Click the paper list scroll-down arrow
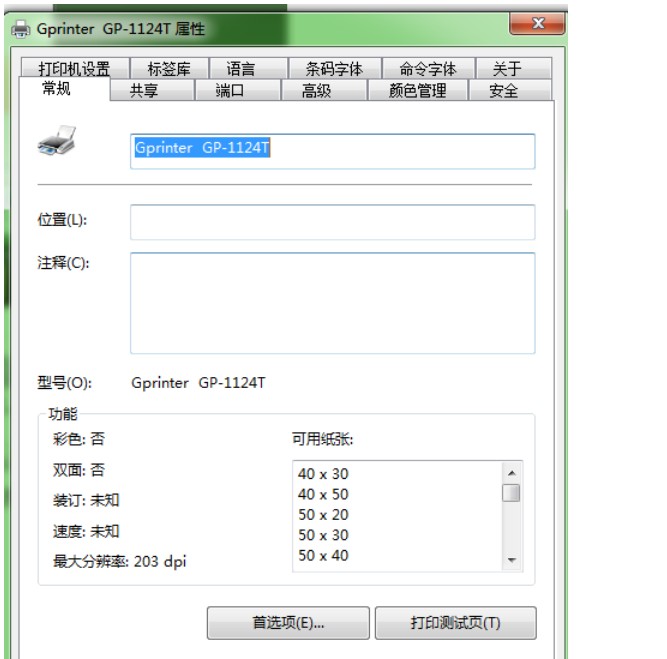 (512, 560)
